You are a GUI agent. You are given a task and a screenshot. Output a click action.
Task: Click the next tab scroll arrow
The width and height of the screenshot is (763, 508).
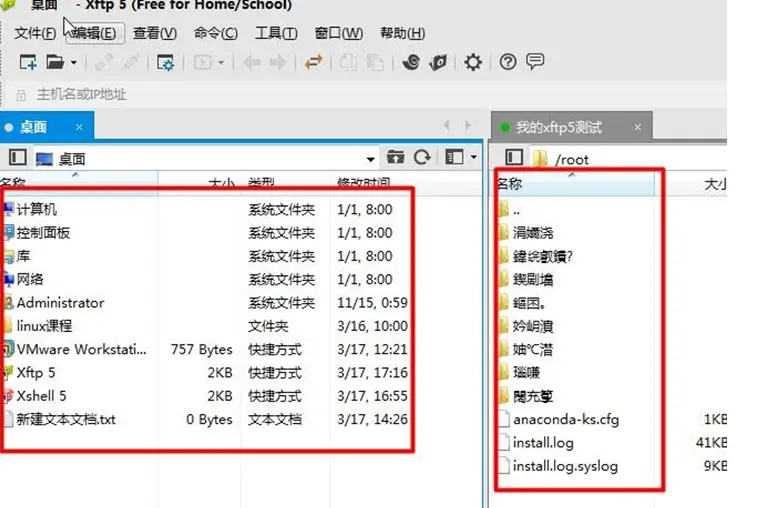click(x=468, y=126)
